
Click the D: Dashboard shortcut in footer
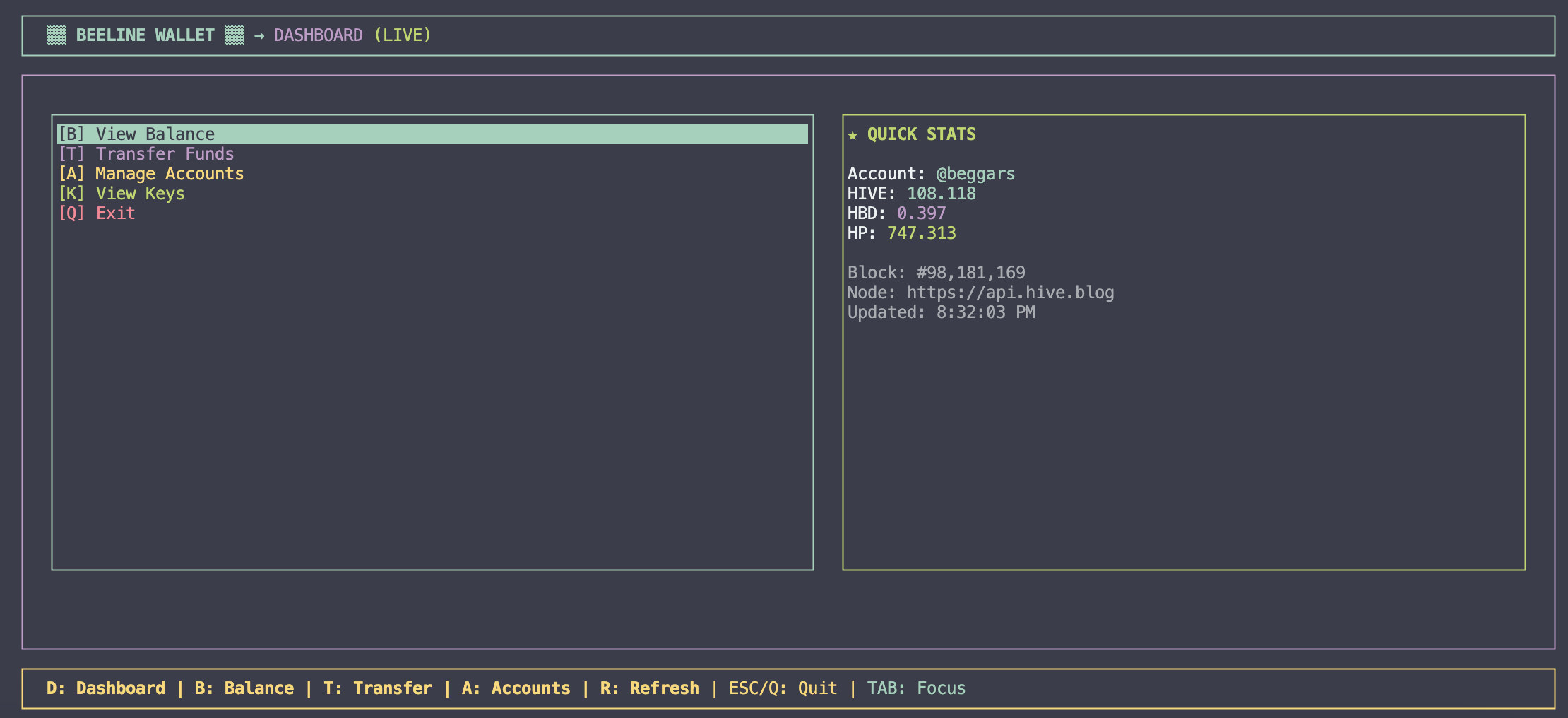[106, 688]
